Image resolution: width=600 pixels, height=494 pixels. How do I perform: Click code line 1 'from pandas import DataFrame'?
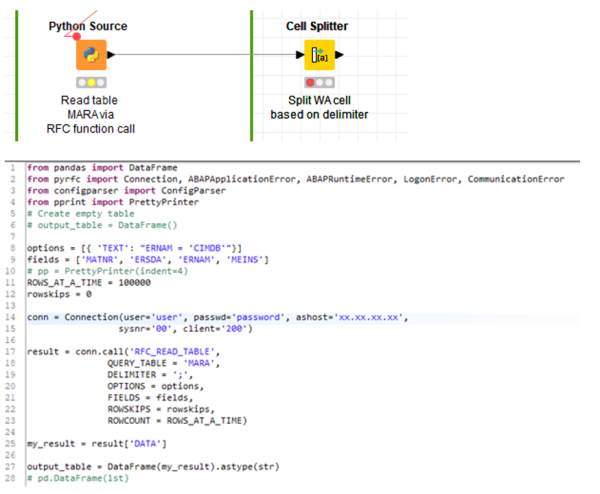102,168
